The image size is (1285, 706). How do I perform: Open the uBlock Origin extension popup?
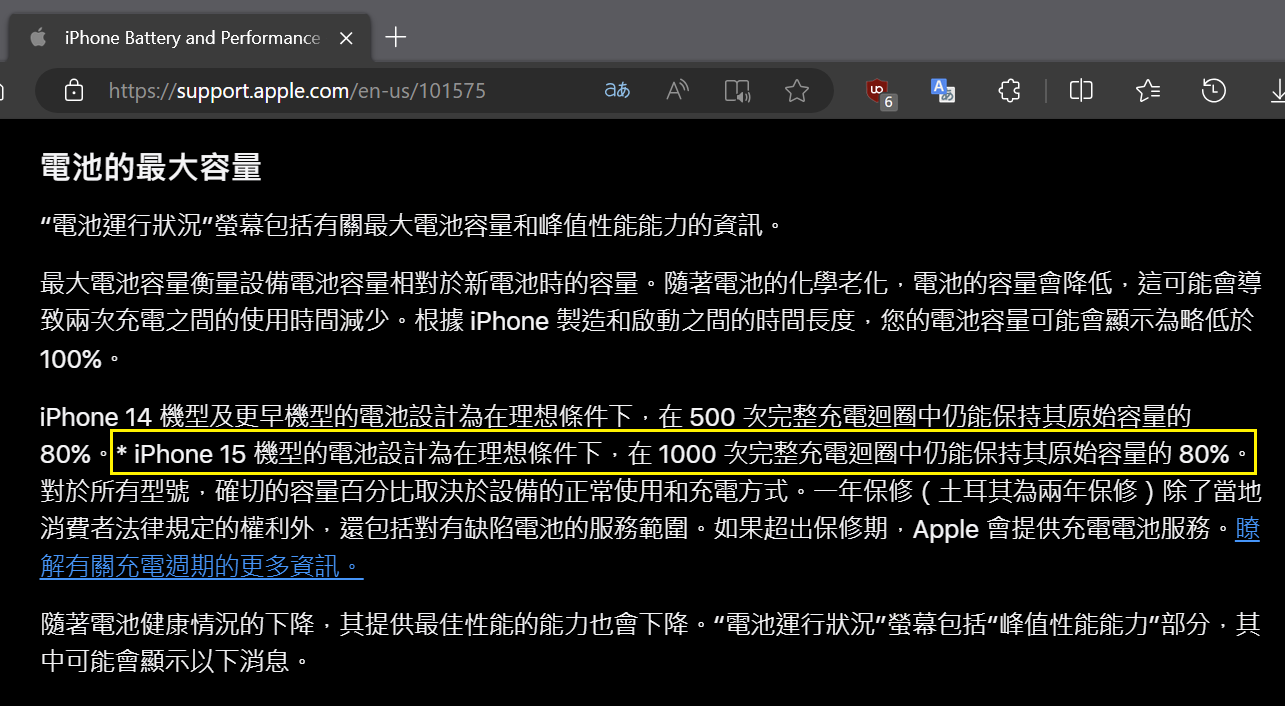coord(879,91)
